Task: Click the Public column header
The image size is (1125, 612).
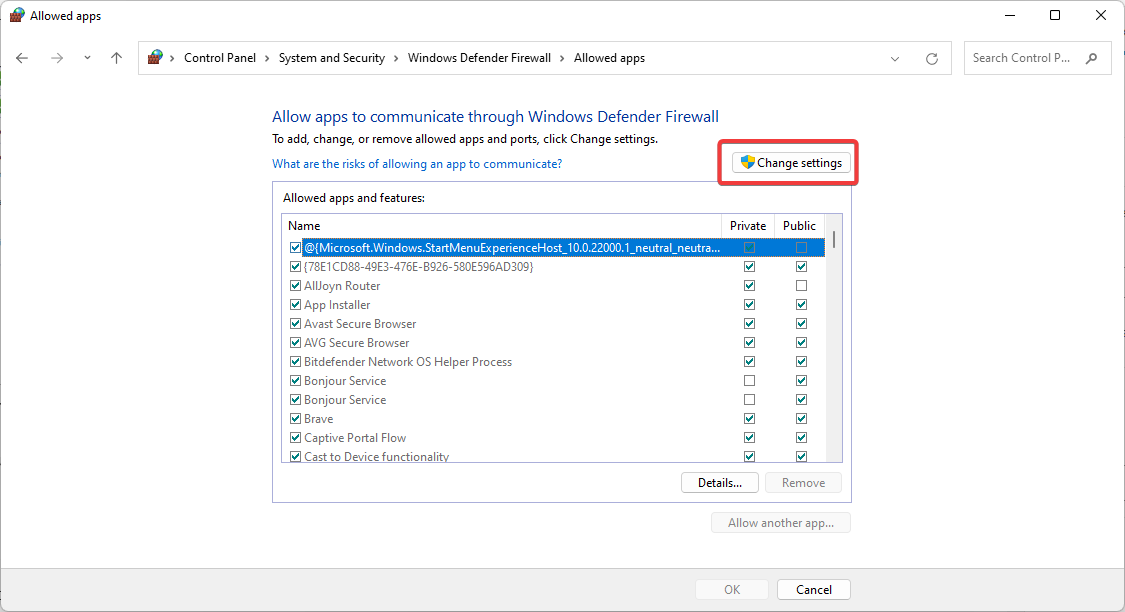Action: click(799, 225)
